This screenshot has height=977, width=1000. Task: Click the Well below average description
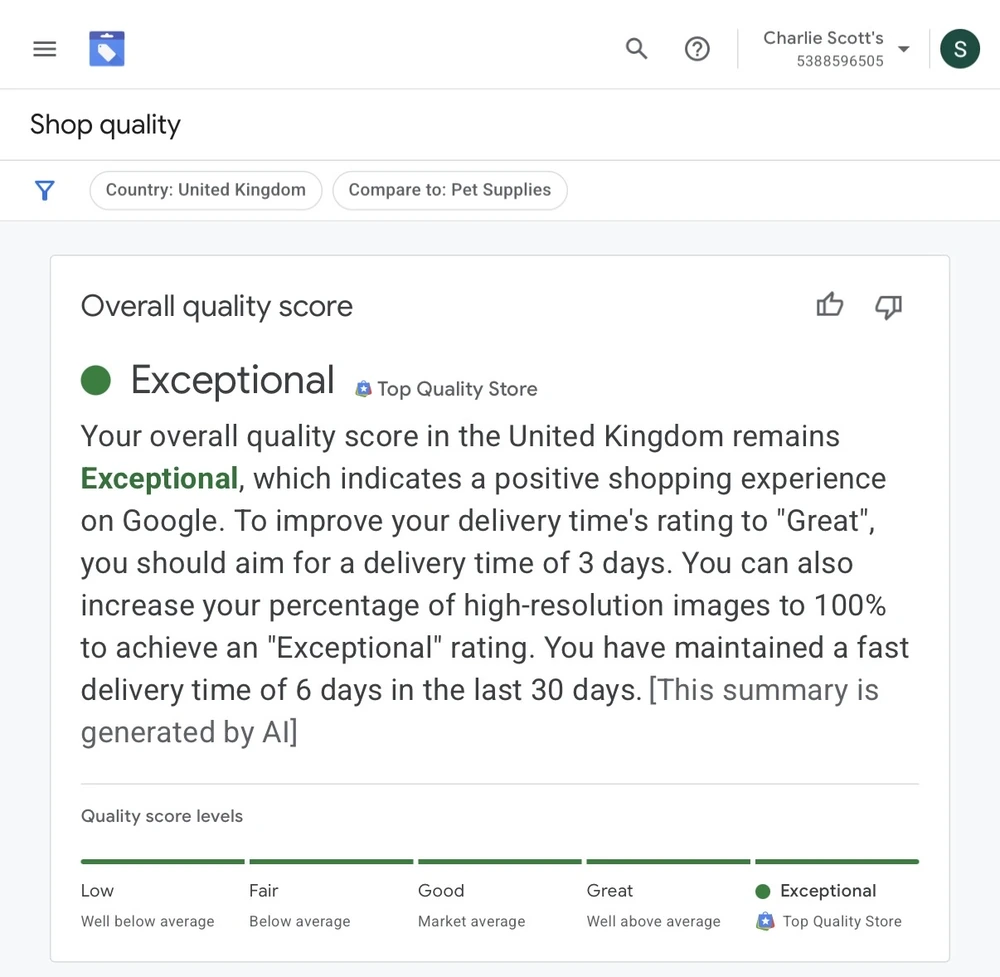pyautogui.click(x=147, y=921)
